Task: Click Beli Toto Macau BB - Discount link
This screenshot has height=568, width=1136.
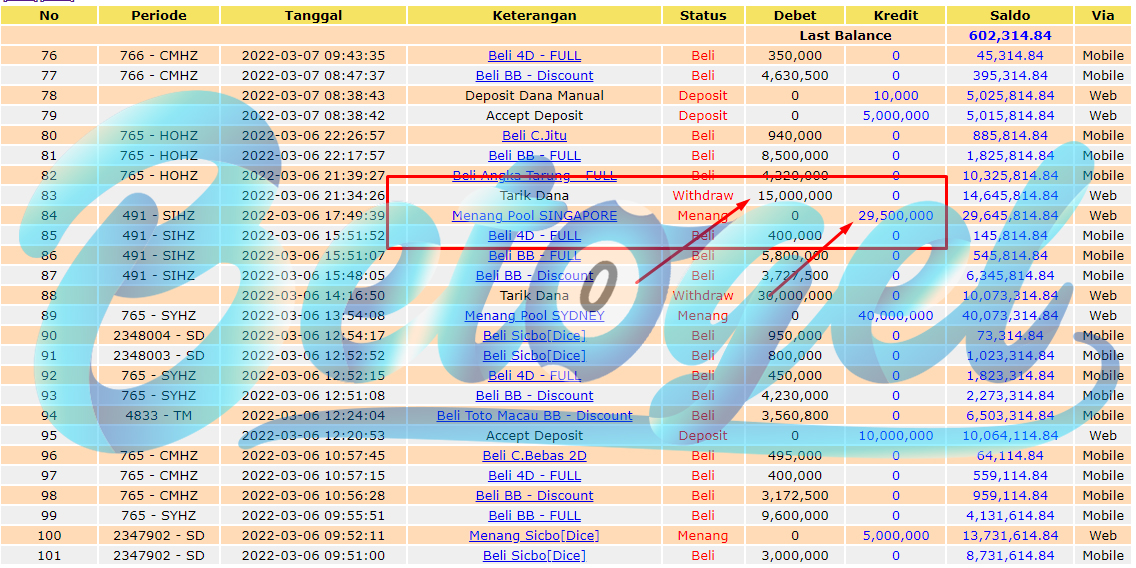Action: pyautogui.click(x=534, y=415)
